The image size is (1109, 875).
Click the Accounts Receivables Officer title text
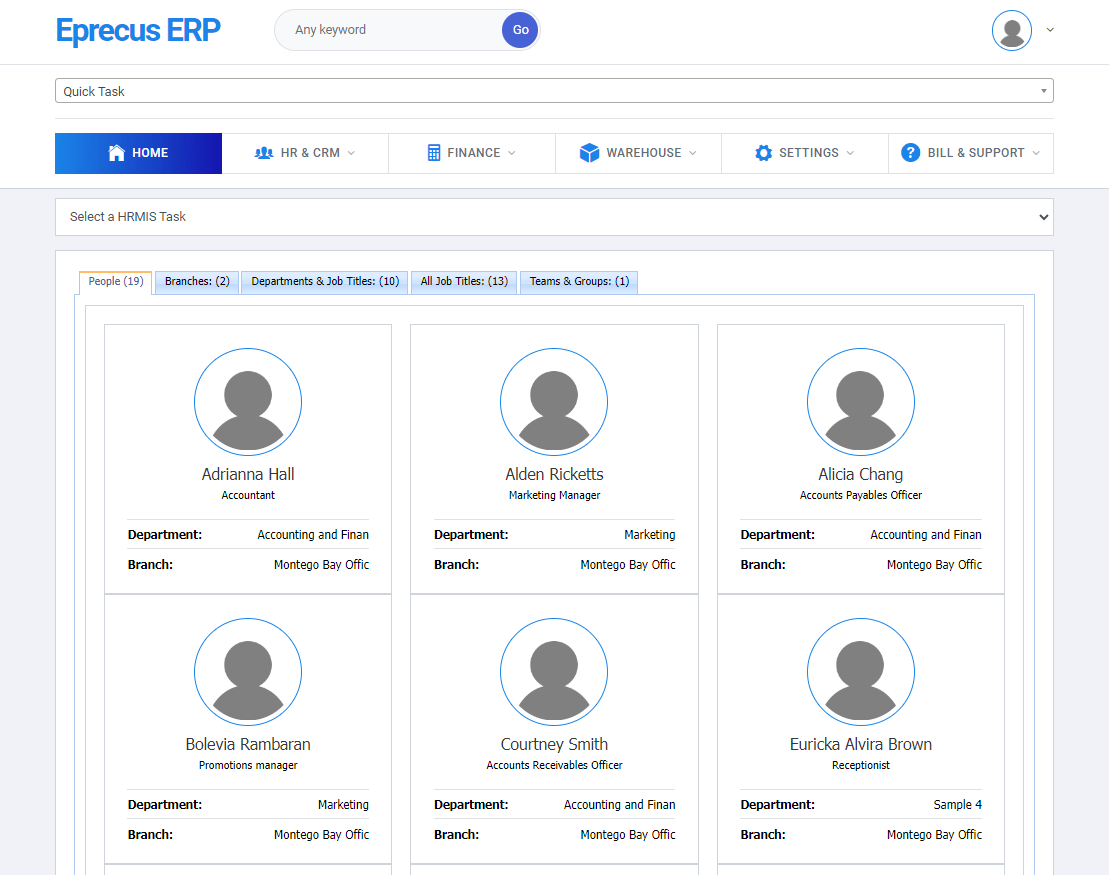554,765
